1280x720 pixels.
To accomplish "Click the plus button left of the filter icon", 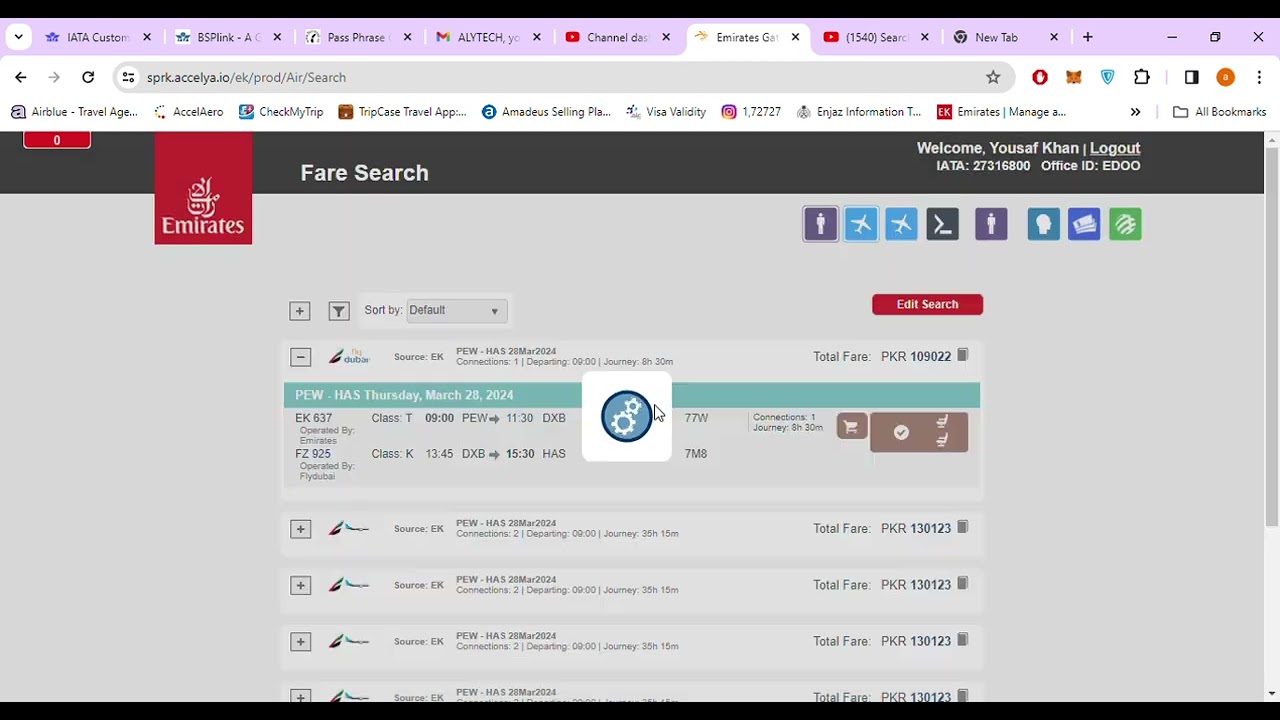I will click(x=299, y=311).
